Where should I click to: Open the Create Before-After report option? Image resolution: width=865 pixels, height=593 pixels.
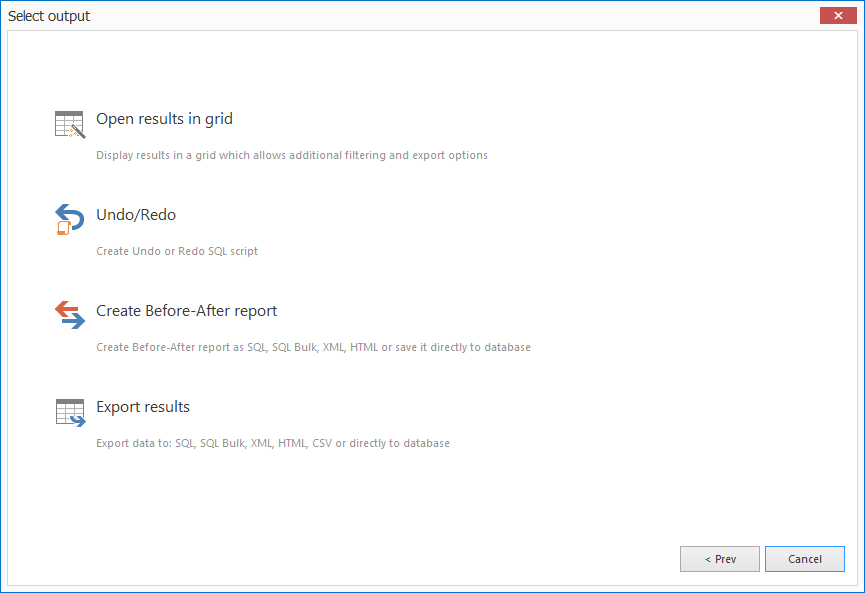[x=186, y=310]
